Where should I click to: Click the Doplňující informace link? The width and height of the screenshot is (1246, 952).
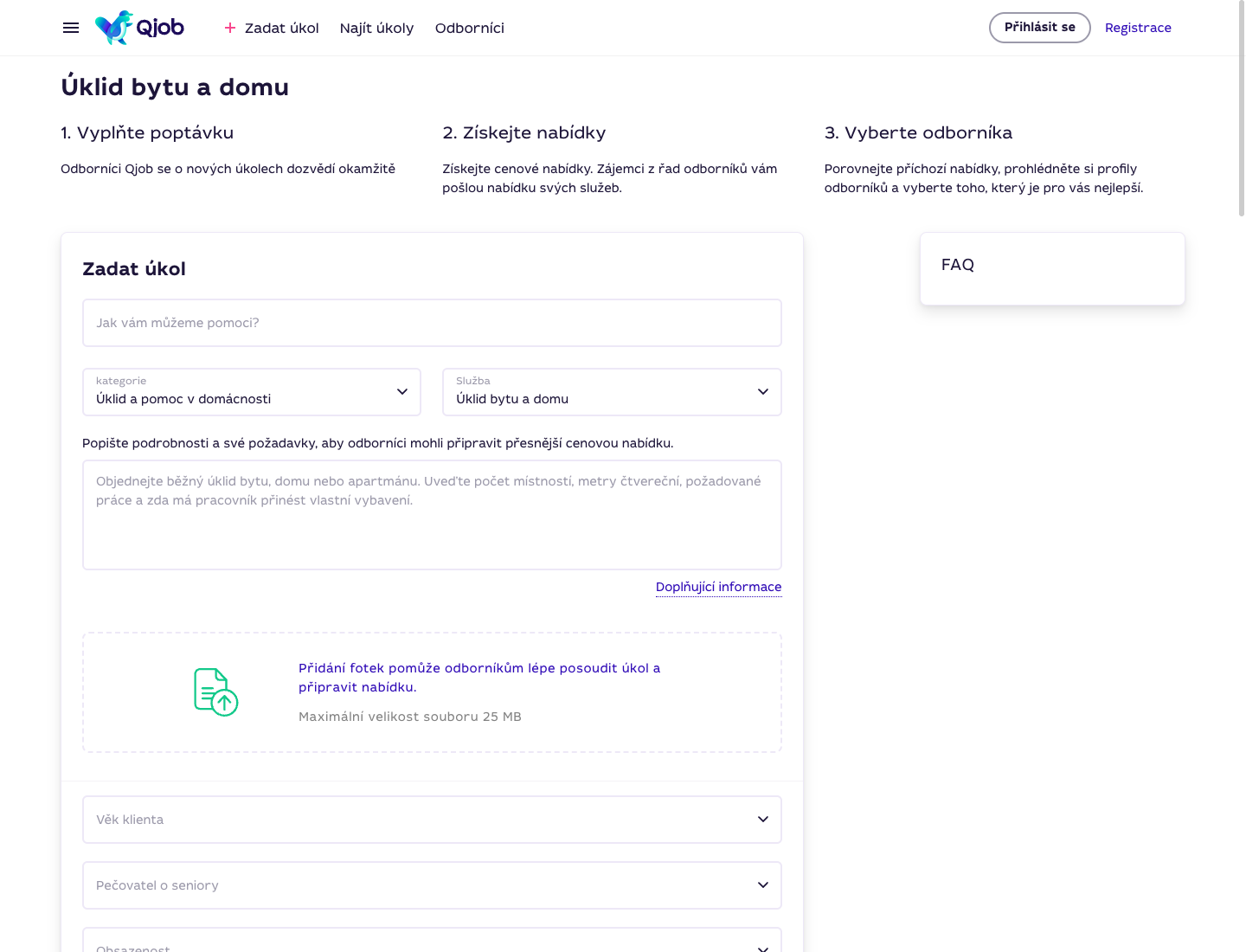(x=718, y=587)
